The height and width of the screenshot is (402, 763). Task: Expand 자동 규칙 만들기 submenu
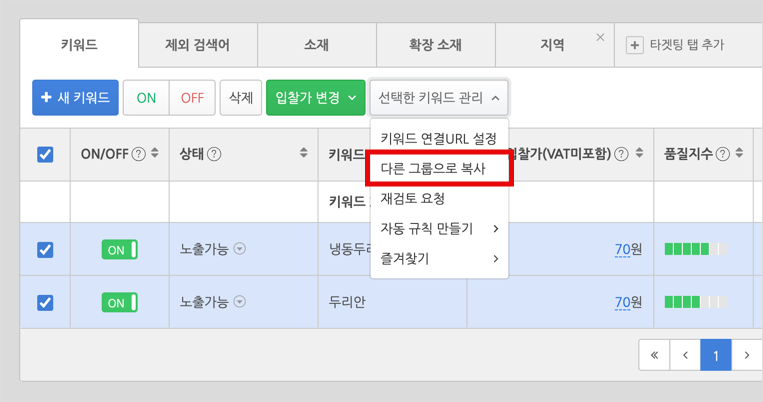click(x=439, y=229)
